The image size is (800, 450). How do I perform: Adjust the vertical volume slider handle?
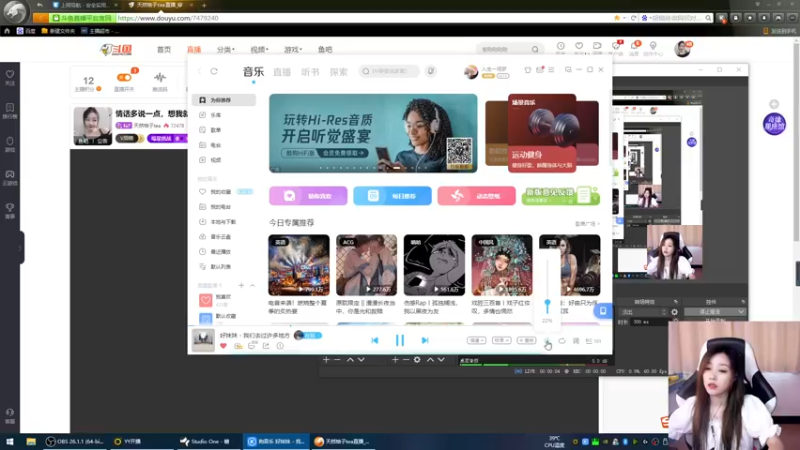pos(547,304)
